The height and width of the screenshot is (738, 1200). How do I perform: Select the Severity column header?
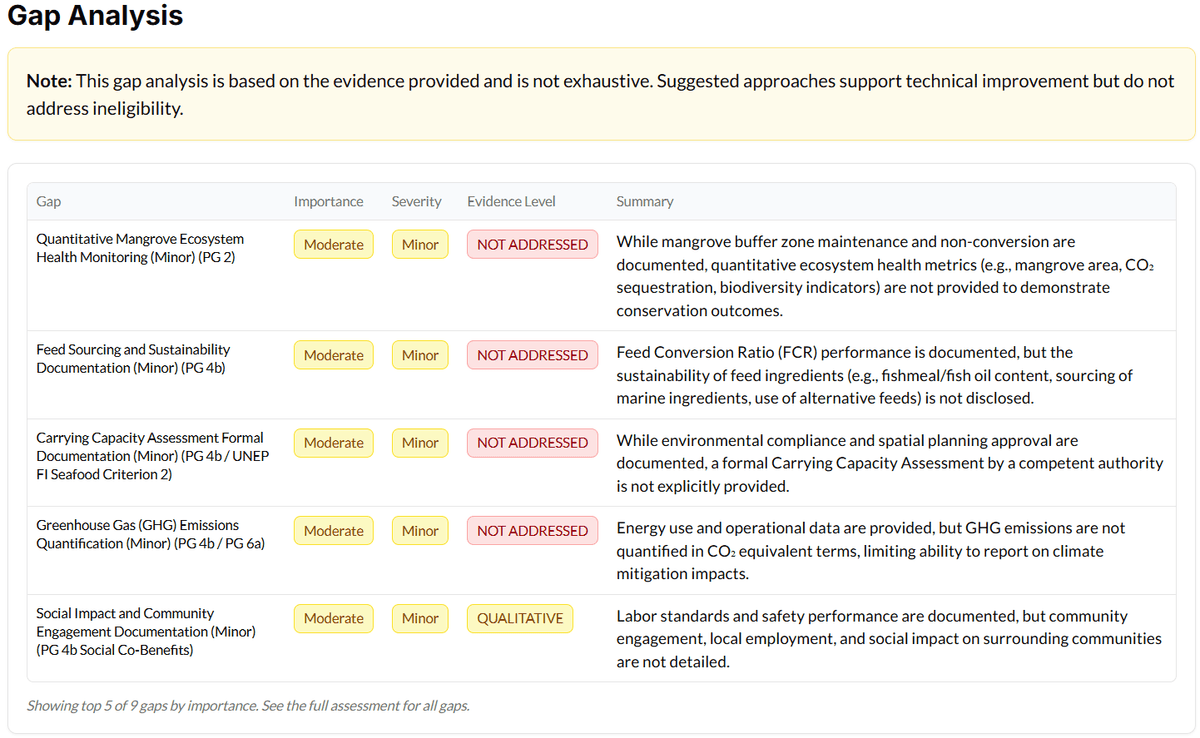(x=416, y=201)
